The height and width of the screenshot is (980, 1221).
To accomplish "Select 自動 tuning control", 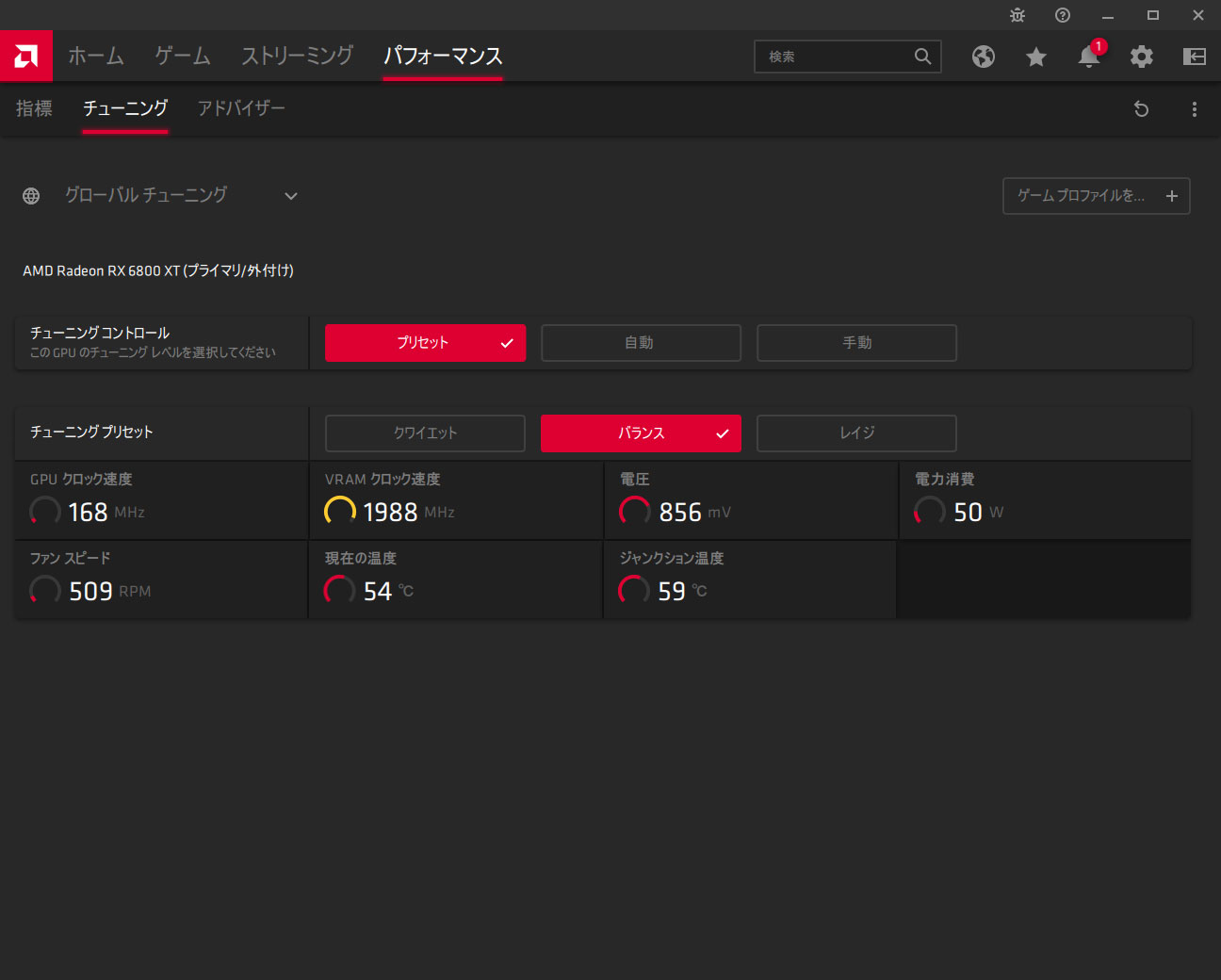I will (641, 343).
